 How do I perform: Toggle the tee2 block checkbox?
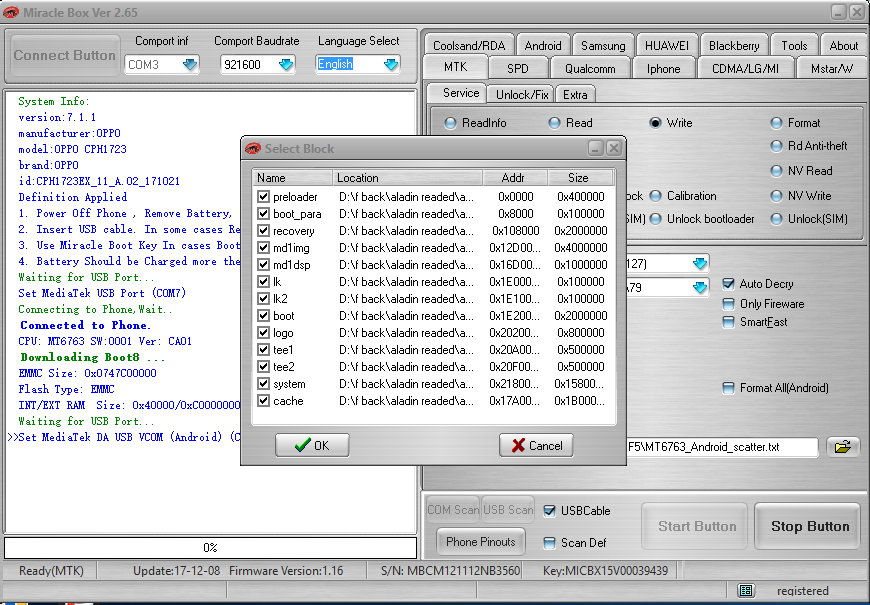(264, 367)
